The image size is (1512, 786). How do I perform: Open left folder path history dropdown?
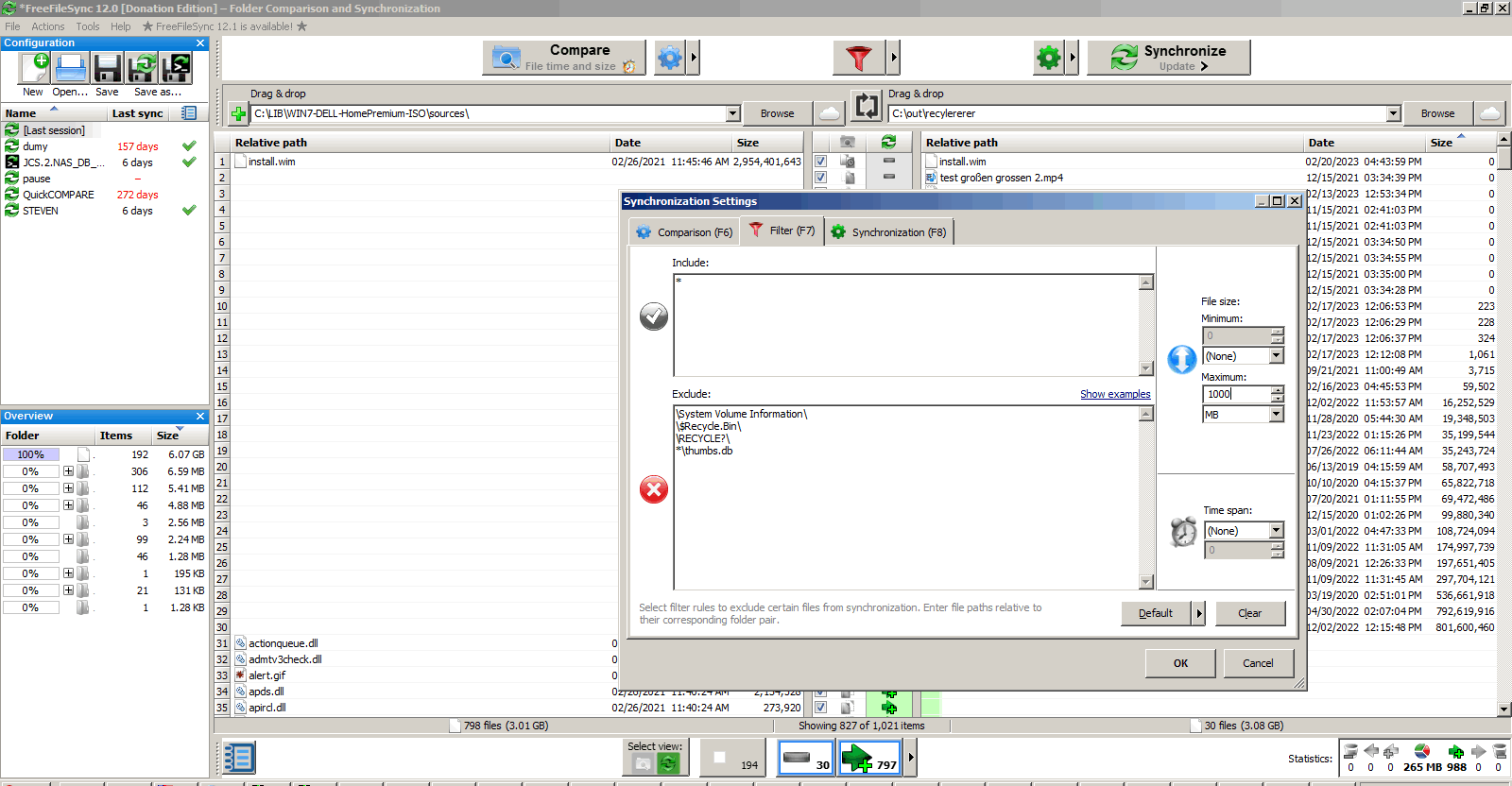[x=732, y=113]
